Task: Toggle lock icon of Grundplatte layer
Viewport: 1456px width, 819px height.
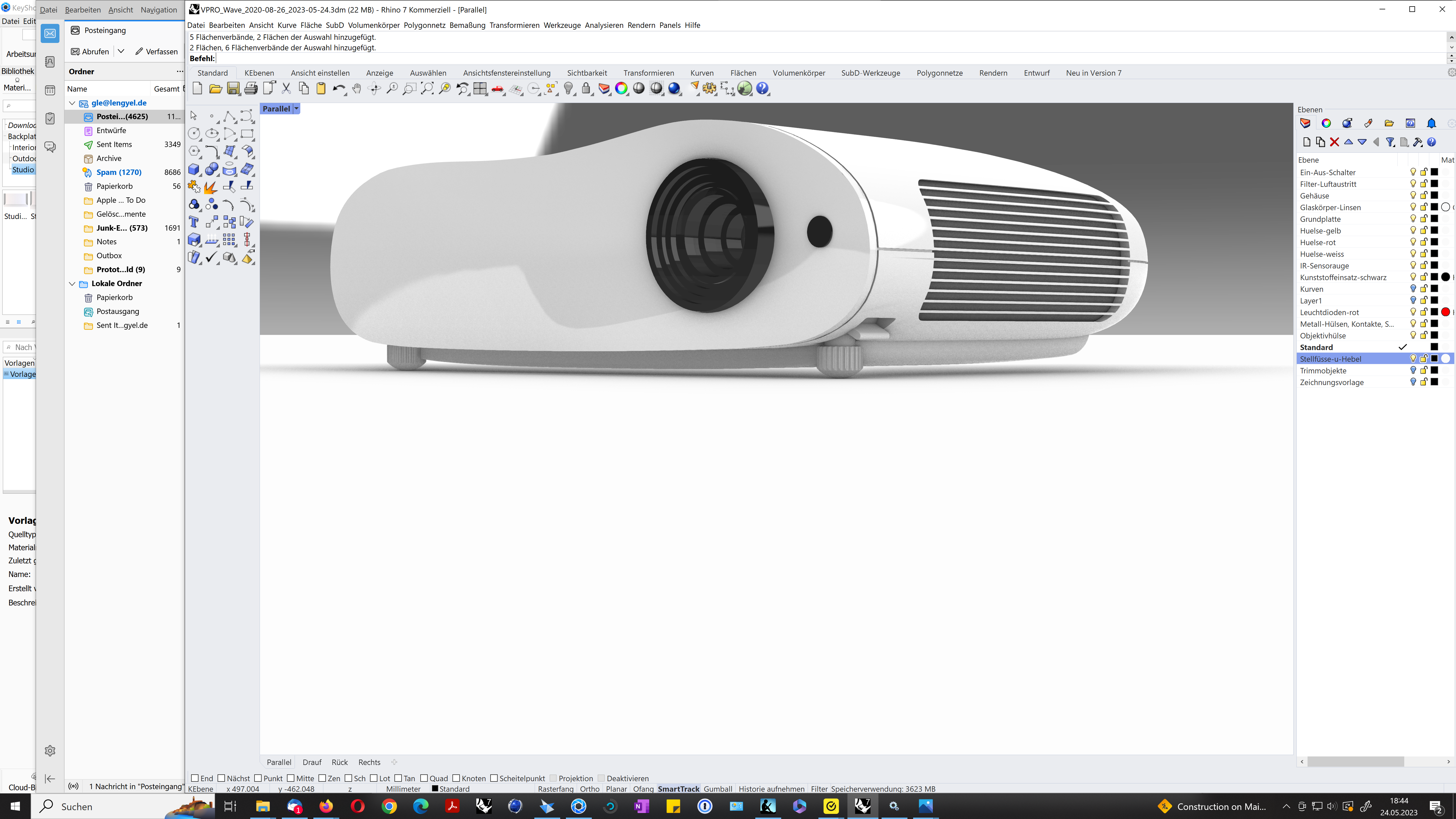Action: point(1424,219)
